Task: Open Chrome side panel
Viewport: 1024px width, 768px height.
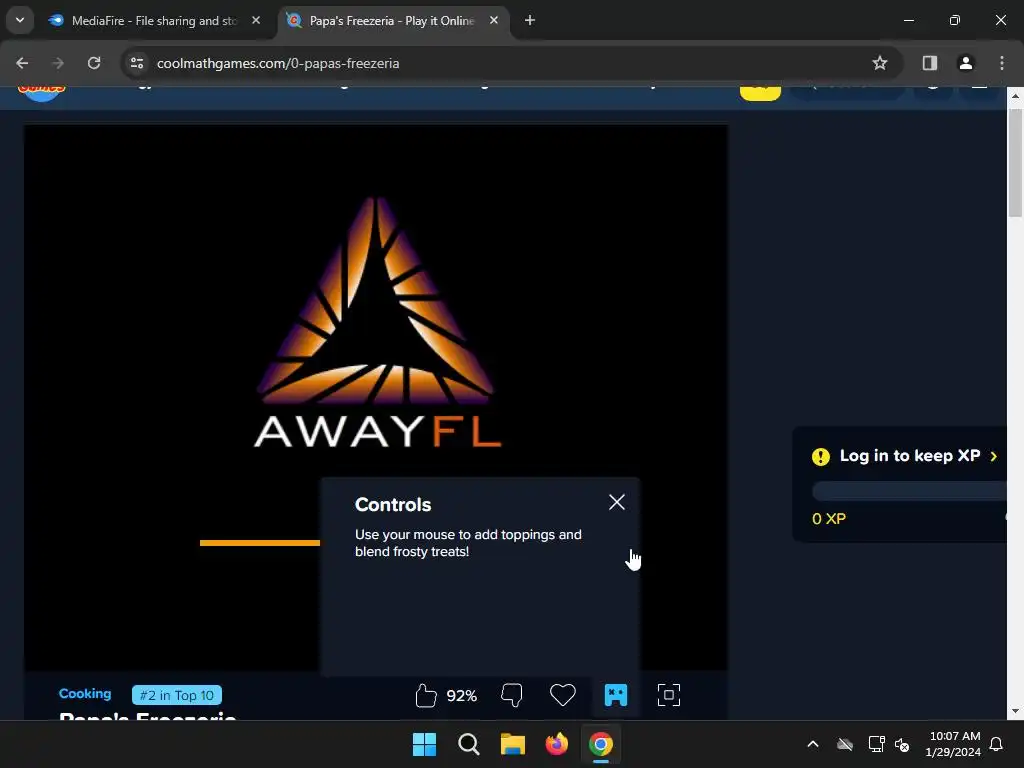Action: (x=929, y=63)
